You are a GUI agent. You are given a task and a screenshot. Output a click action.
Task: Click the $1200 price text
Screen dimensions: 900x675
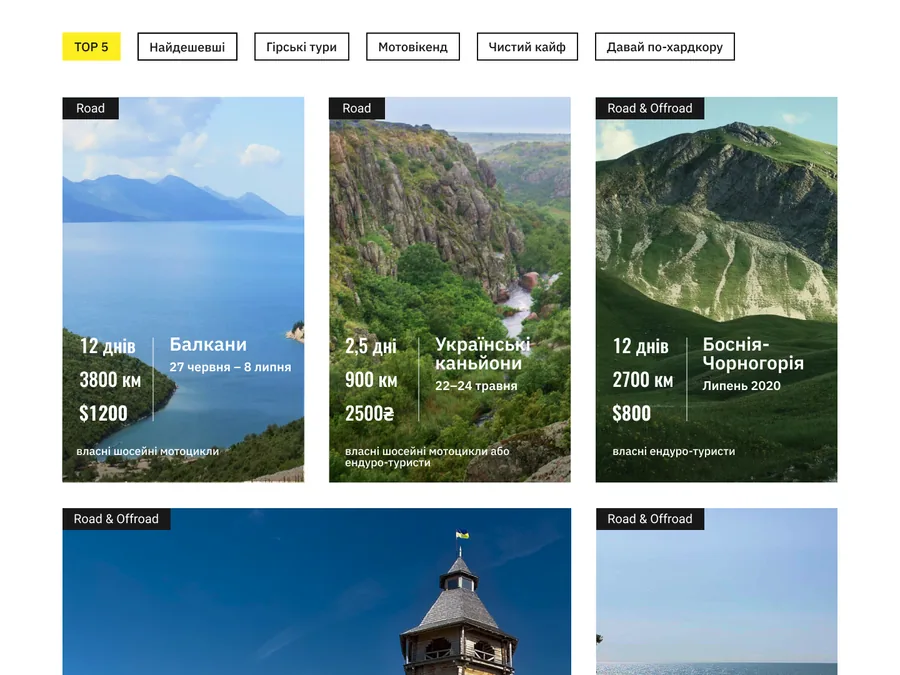103,413
